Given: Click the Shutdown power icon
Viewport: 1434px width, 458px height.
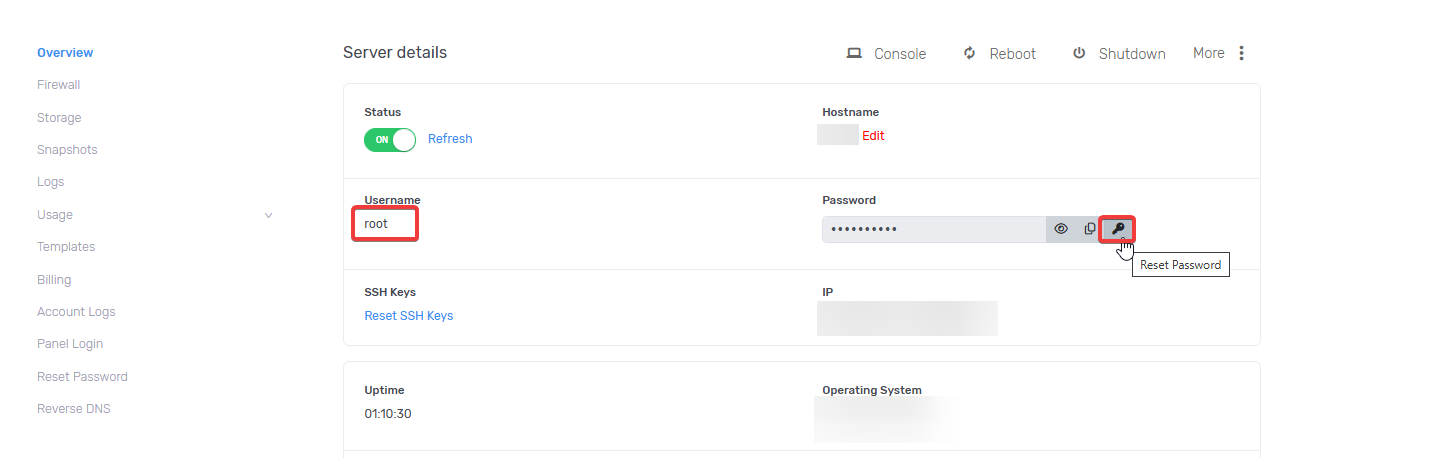Looking at the screenshot, I should click(1079, 54).
